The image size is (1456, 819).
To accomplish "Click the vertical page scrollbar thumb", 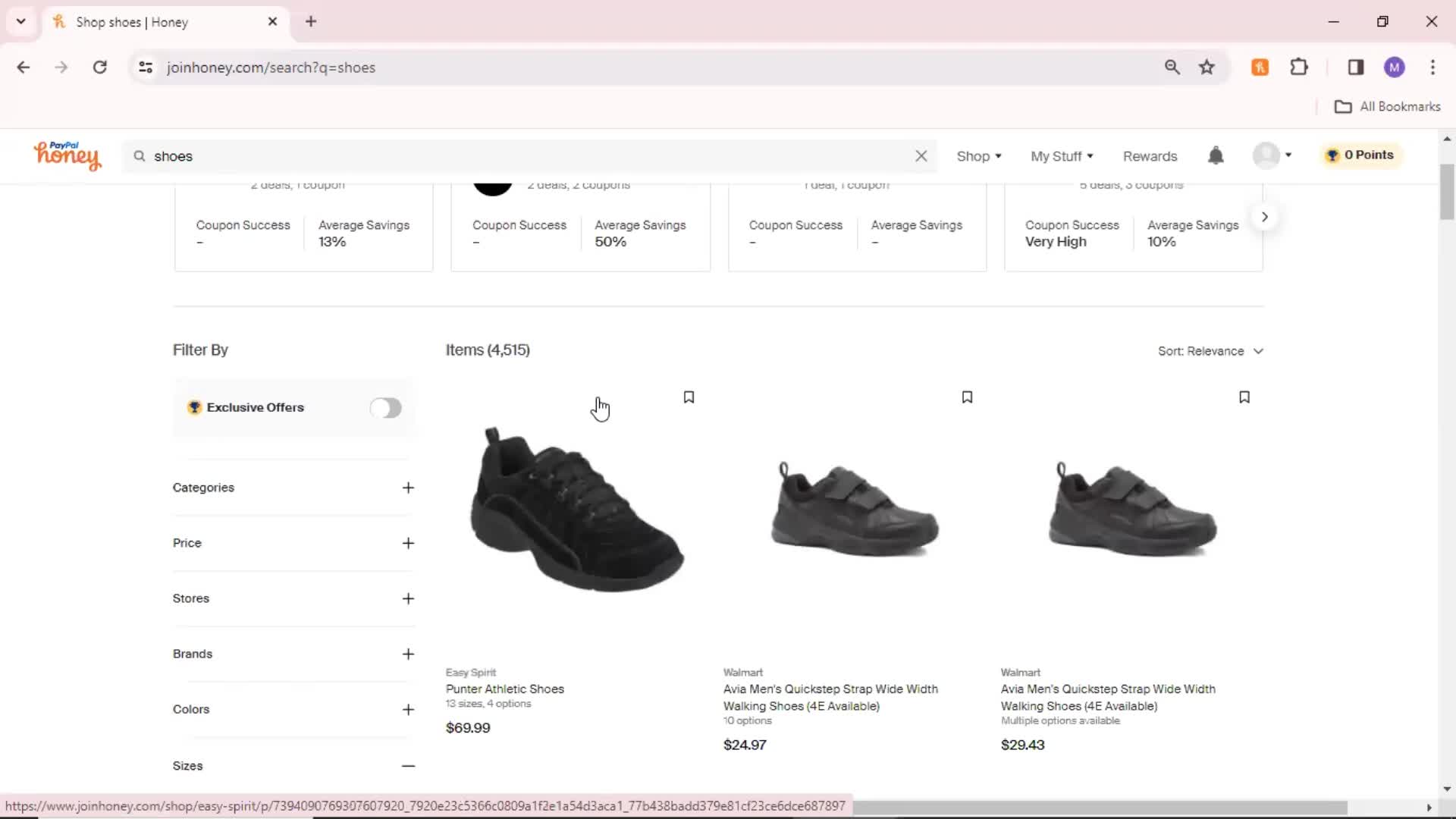I will [x=1447, y=192].
